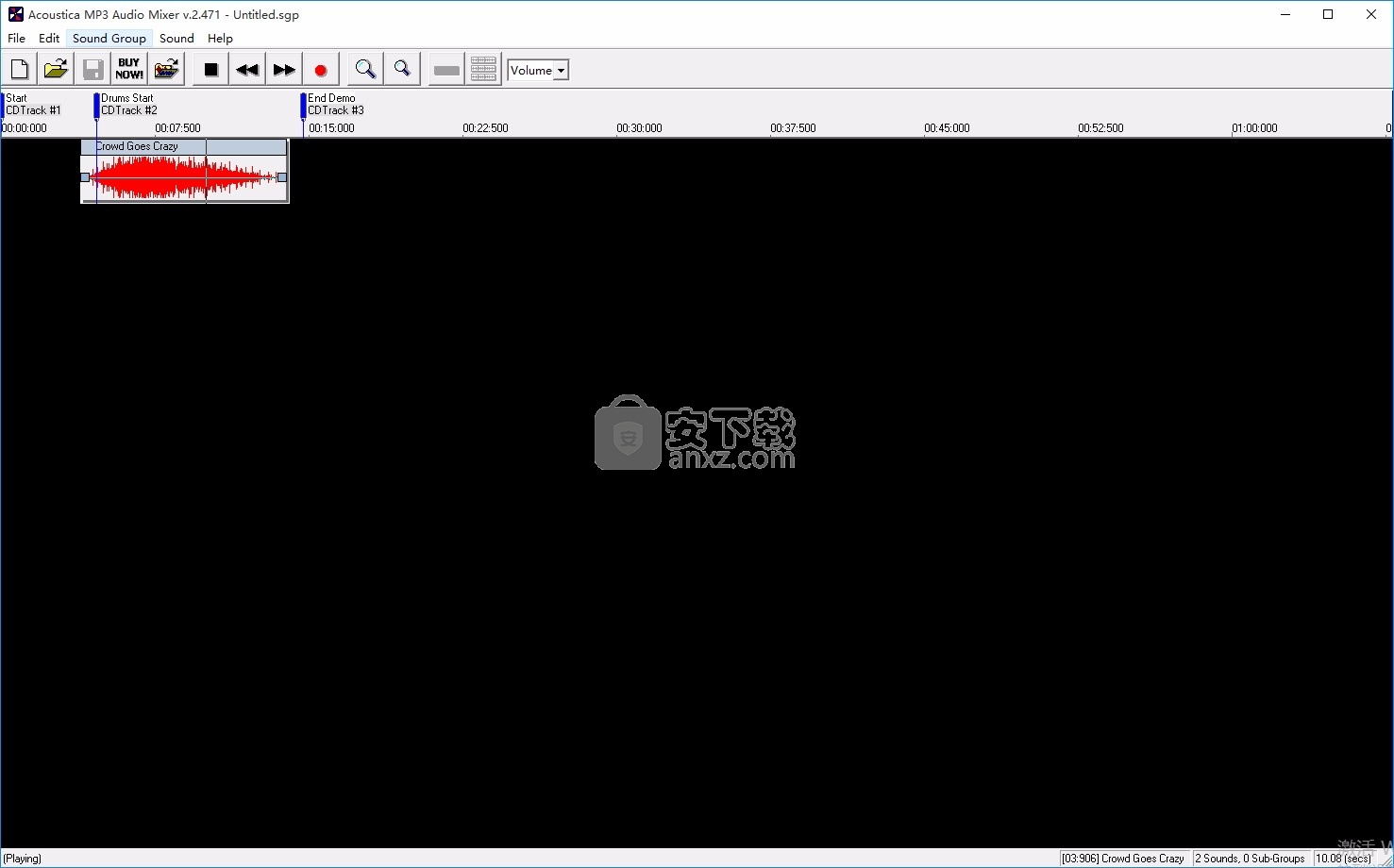Viewport: 1394px width, 868px height.
Task: Click the red waveform of Crowd Goes Crazy
Action: (184, 177)
